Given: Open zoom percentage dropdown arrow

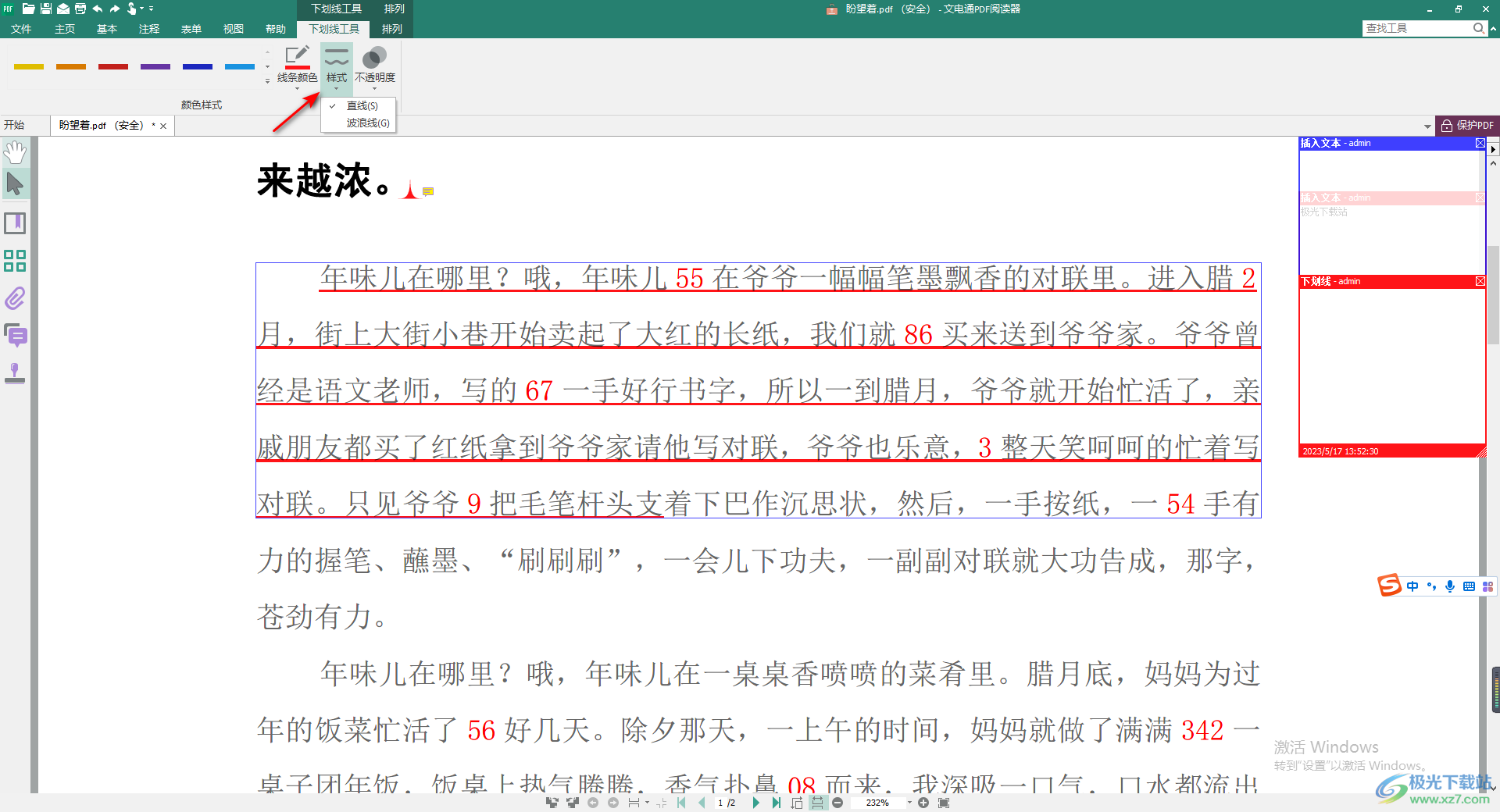Looking at the screenshot, I should point(909,803).
